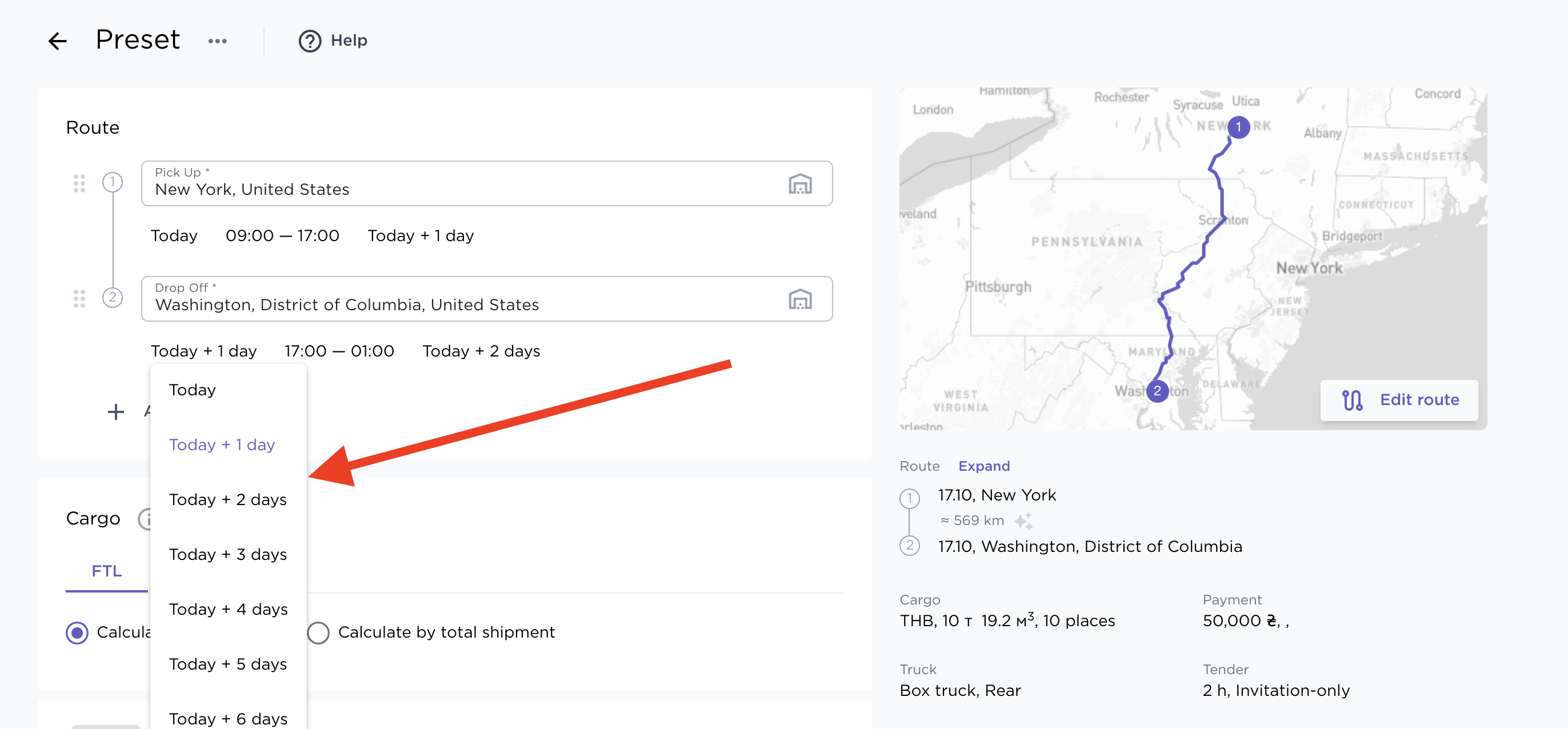Screen dimensions: 1568x729
Task: Select Calculate by total shipment radio
Action: tap(318, 633)
